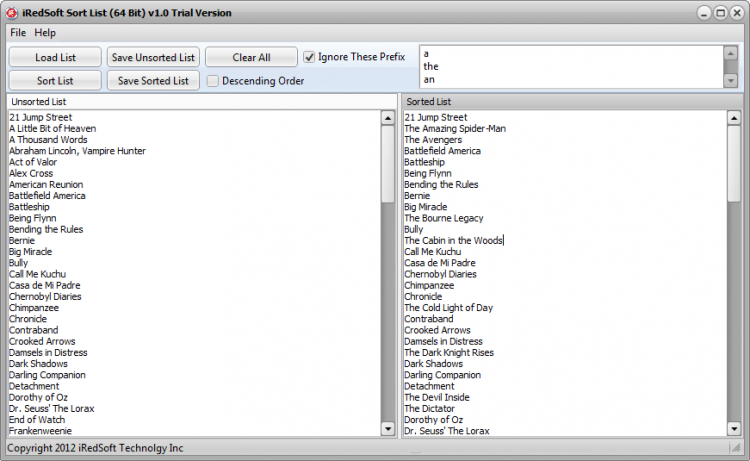The image size is (750, 461).
Task: Select 'Dorothy of Oz' in Sorted List
Action: [x=433, y=420]
